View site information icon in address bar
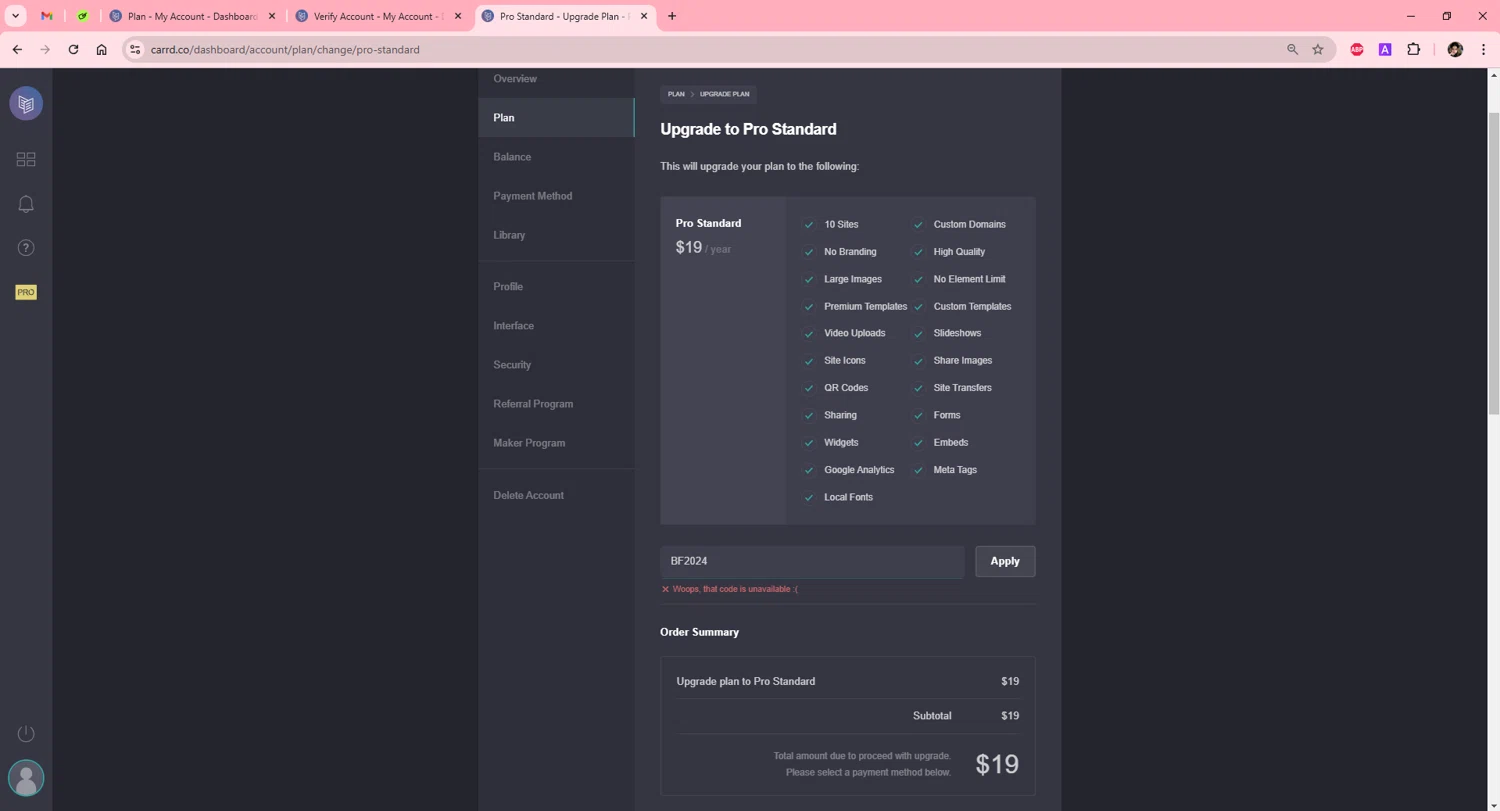 (x=136, y=49)
